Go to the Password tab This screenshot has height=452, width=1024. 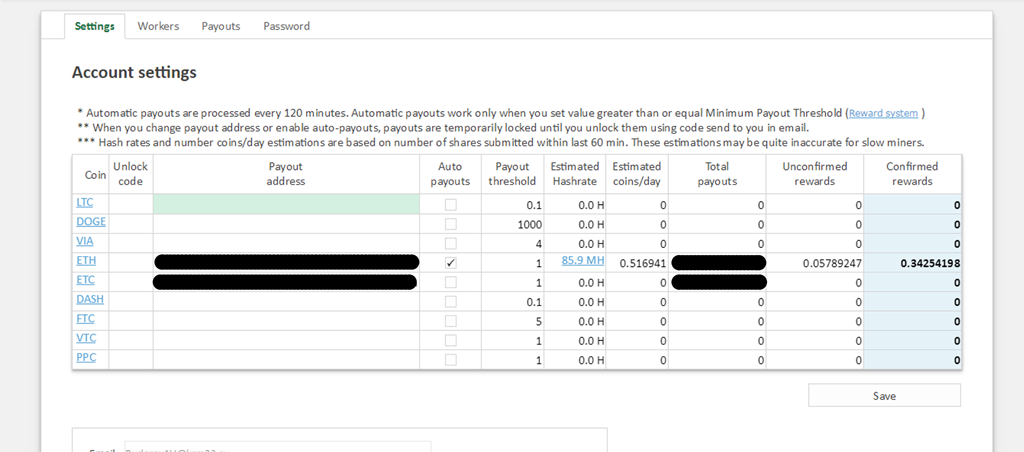tap(286, 26)
